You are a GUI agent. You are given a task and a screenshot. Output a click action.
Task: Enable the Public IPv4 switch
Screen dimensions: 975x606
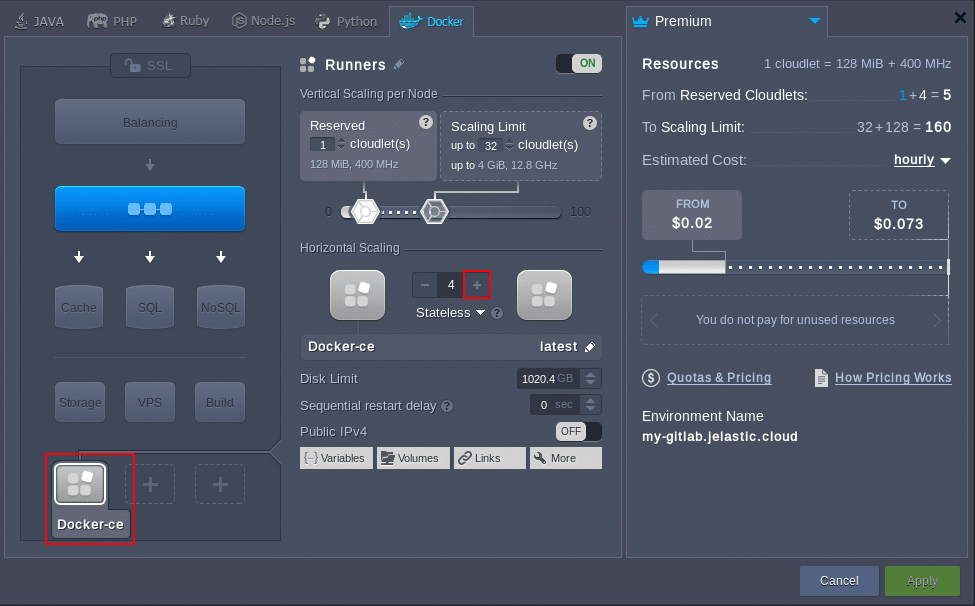point(579,431)
